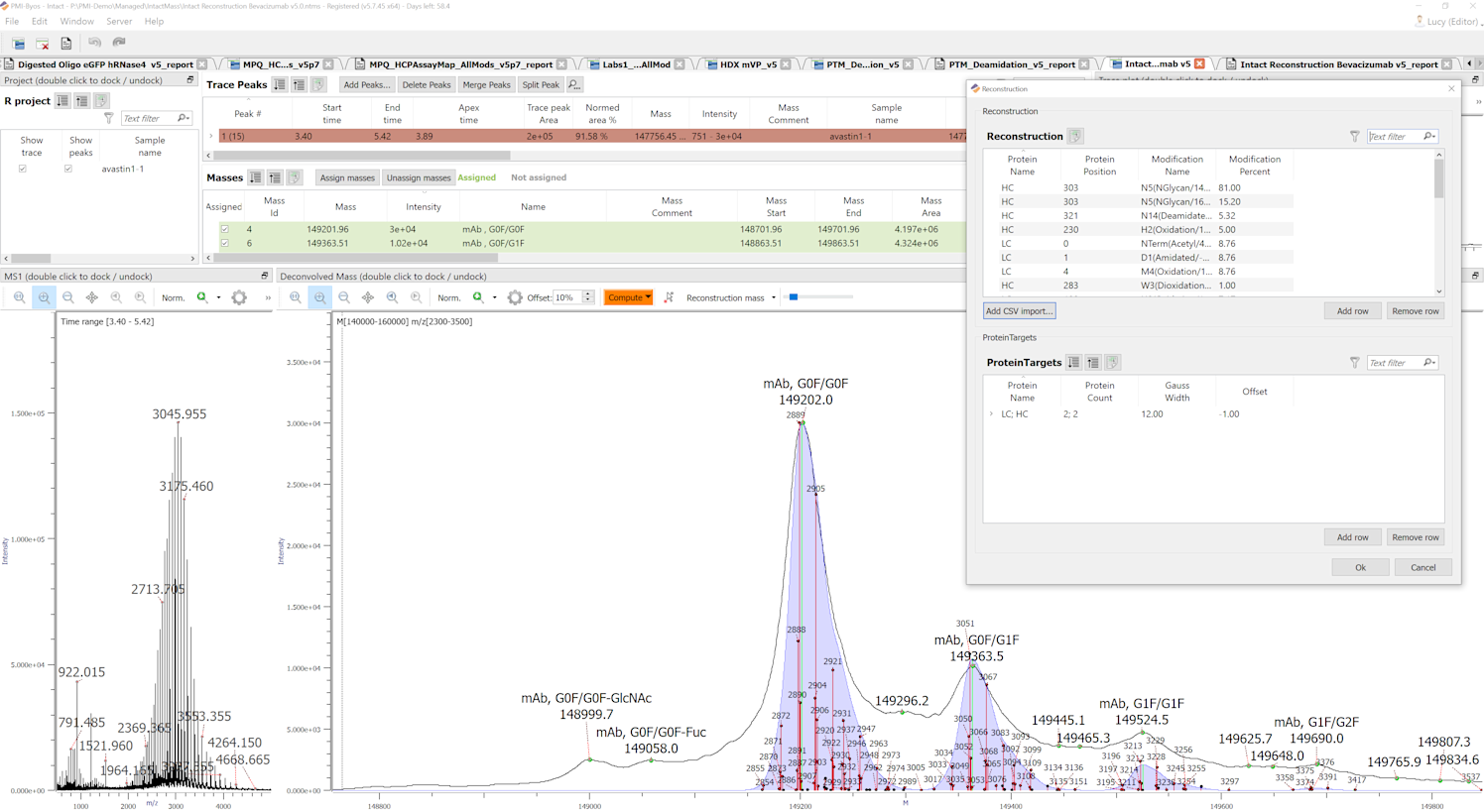The height and width of the screenshot is (812, 1484).
Task: Click the filter funnel icon in Reconstruction table
Action: pos(1354,137)
